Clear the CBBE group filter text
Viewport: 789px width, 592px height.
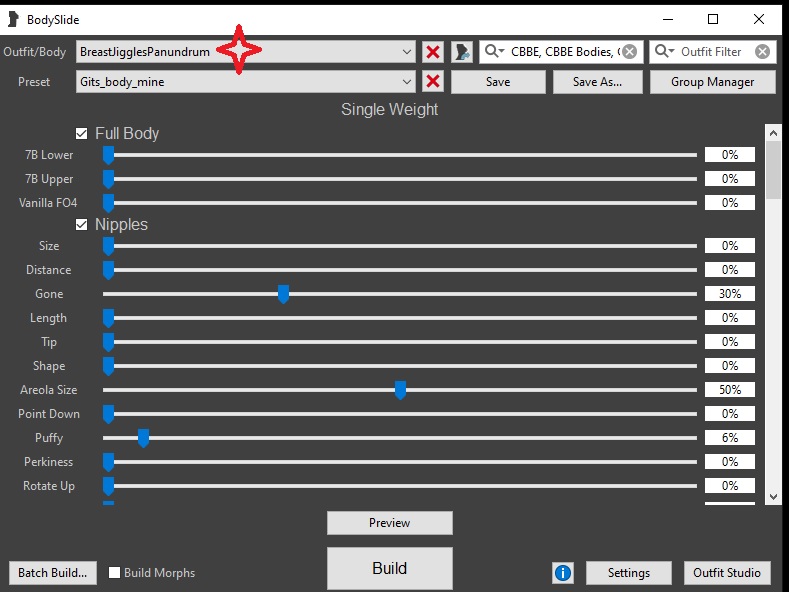629,52
